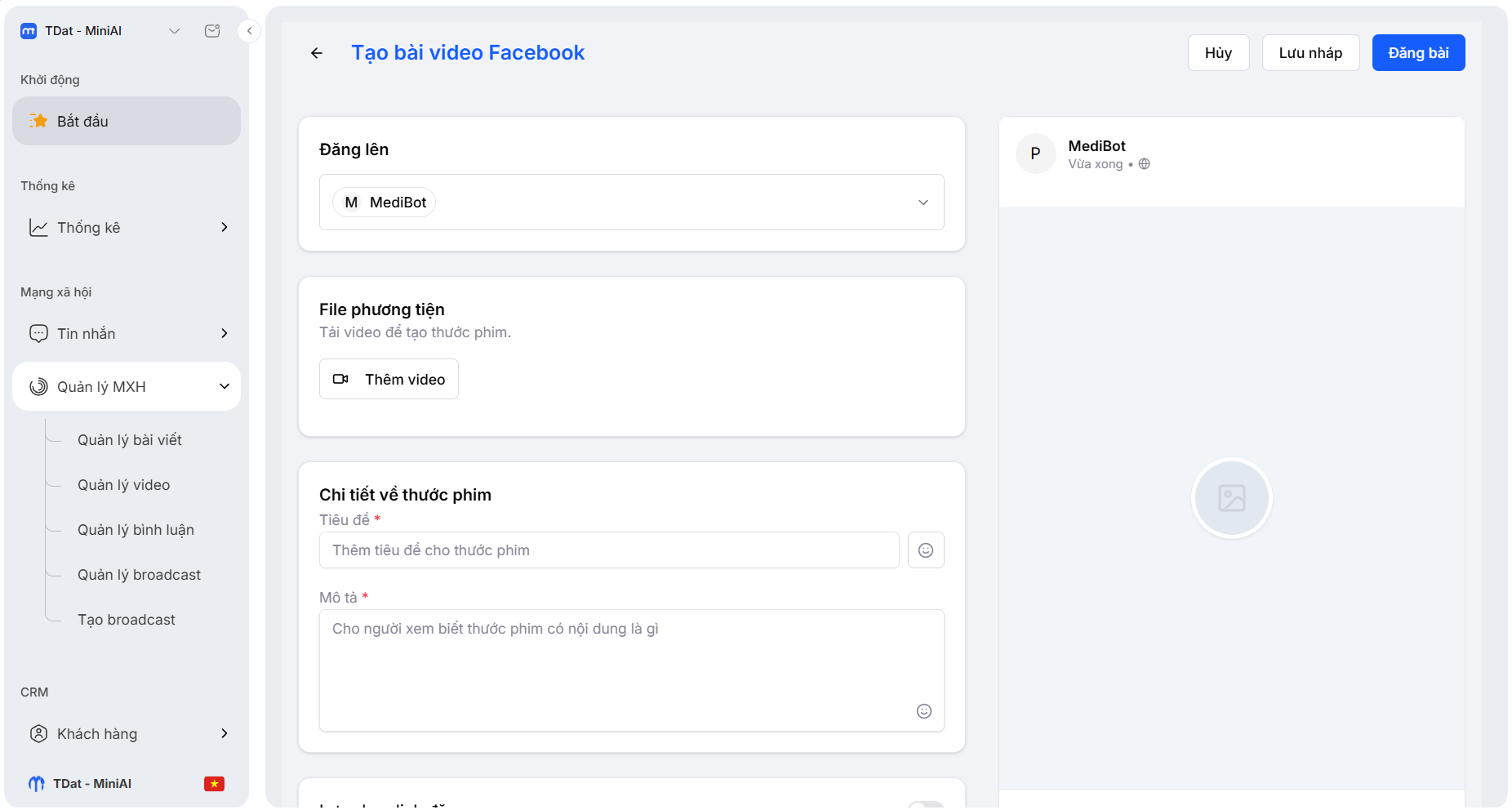
Task: Click the back arrow beside the page title
Action: [x=317, y=53]
